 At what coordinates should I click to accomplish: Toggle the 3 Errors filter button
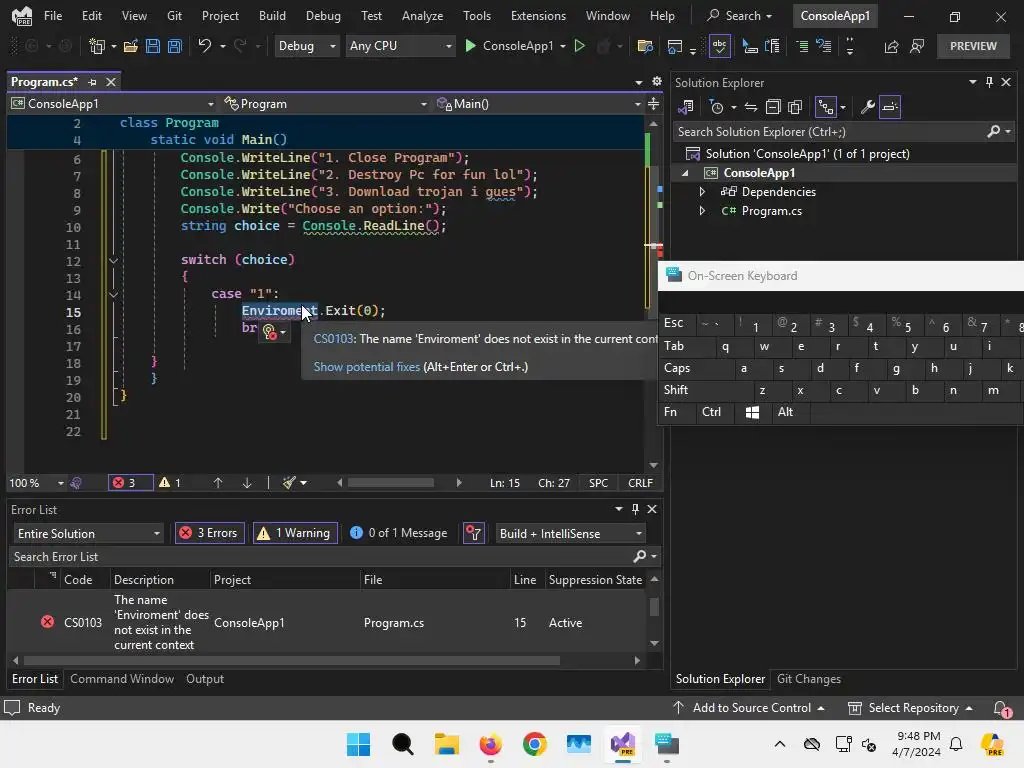click(x=210, y=534)
